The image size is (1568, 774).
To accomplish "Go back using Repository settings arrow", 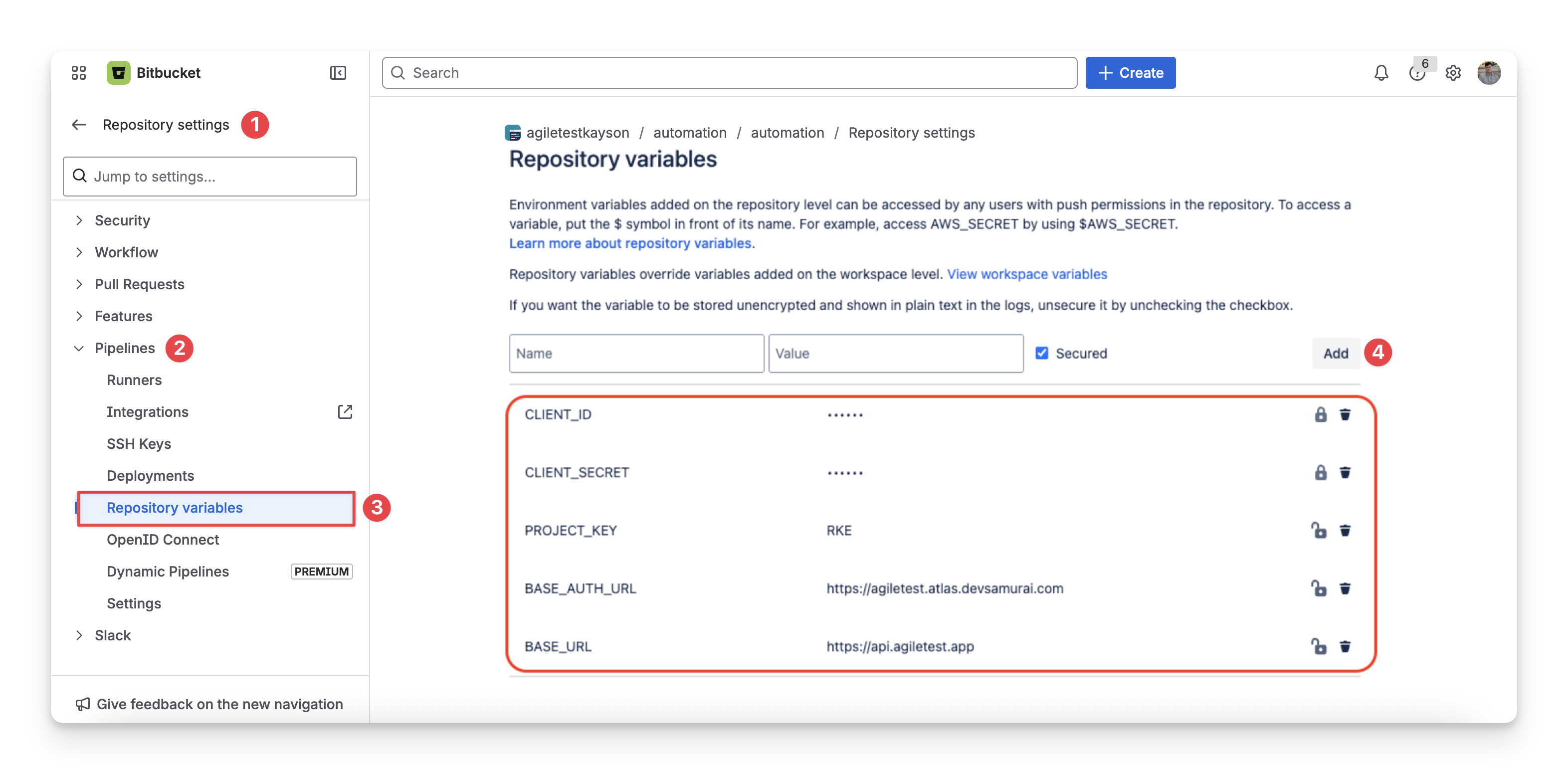I will (79, 125).
